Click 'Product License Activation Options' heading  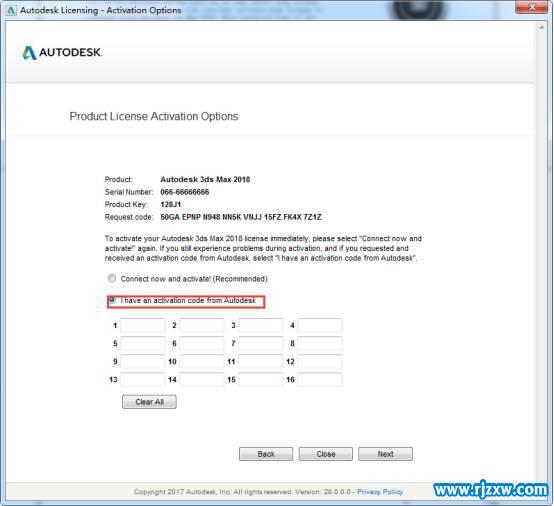pos(154,116)
